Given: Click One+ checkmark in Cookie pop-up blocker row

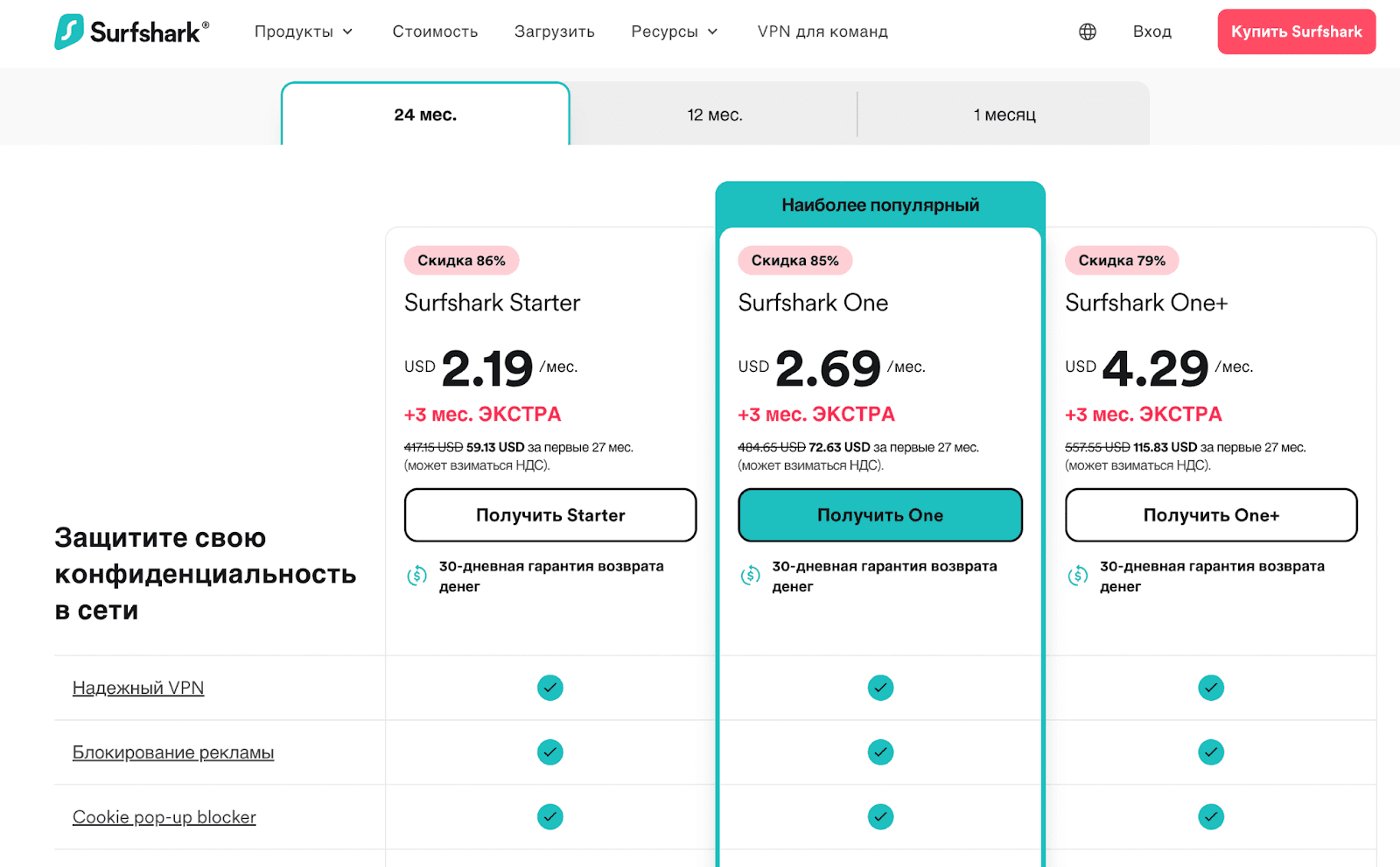Looking at the screenshot, I should pyautogui.click(x=1211, y=817).
